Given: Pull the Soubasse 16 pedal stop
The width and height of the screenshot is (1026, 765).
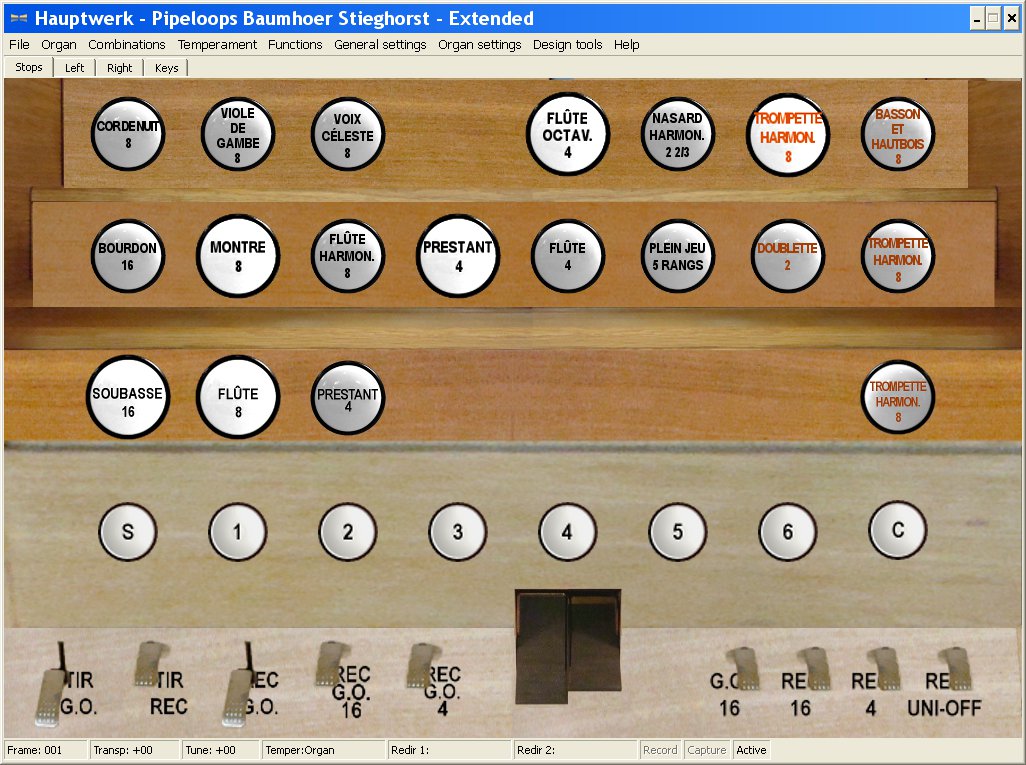Looking at the screenshot, I should coord(128,397).
